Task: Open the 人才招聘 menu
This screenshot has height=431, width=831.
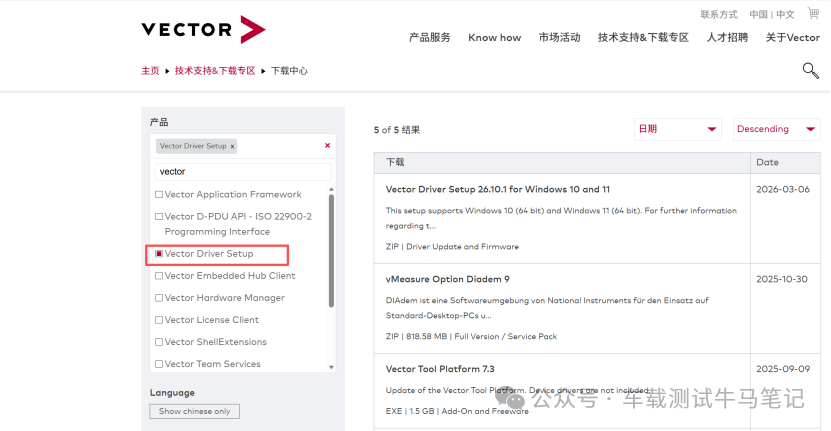Action: (x=727, y=38)
